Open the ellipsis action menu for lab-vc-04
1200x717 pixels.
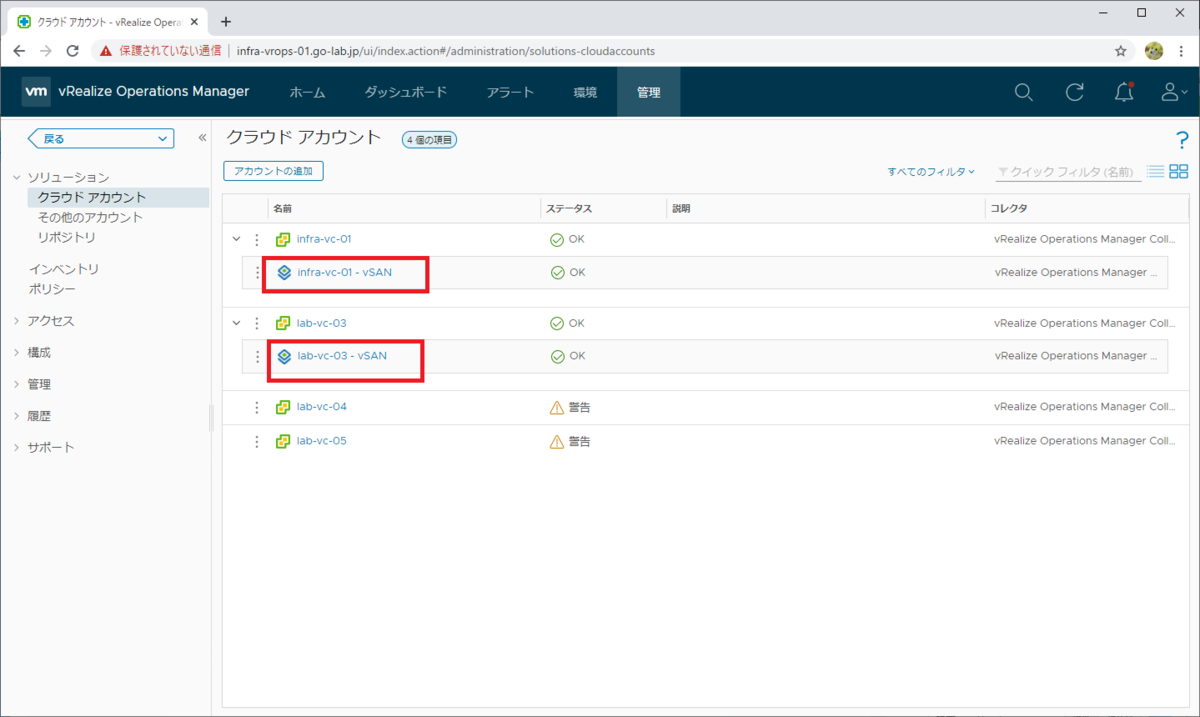pyautogui.click(x=256, y=406)
